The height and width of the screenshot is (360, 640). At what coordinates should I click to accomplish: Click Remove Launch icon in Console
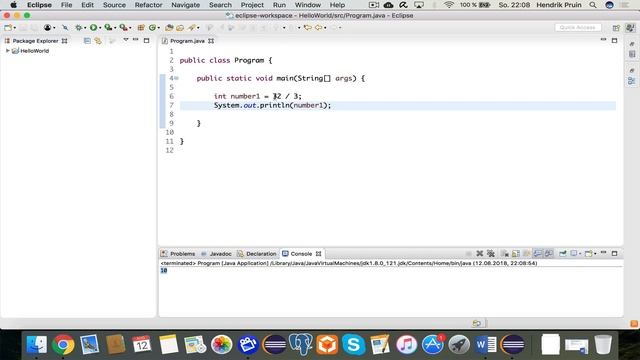coord(480,253)
